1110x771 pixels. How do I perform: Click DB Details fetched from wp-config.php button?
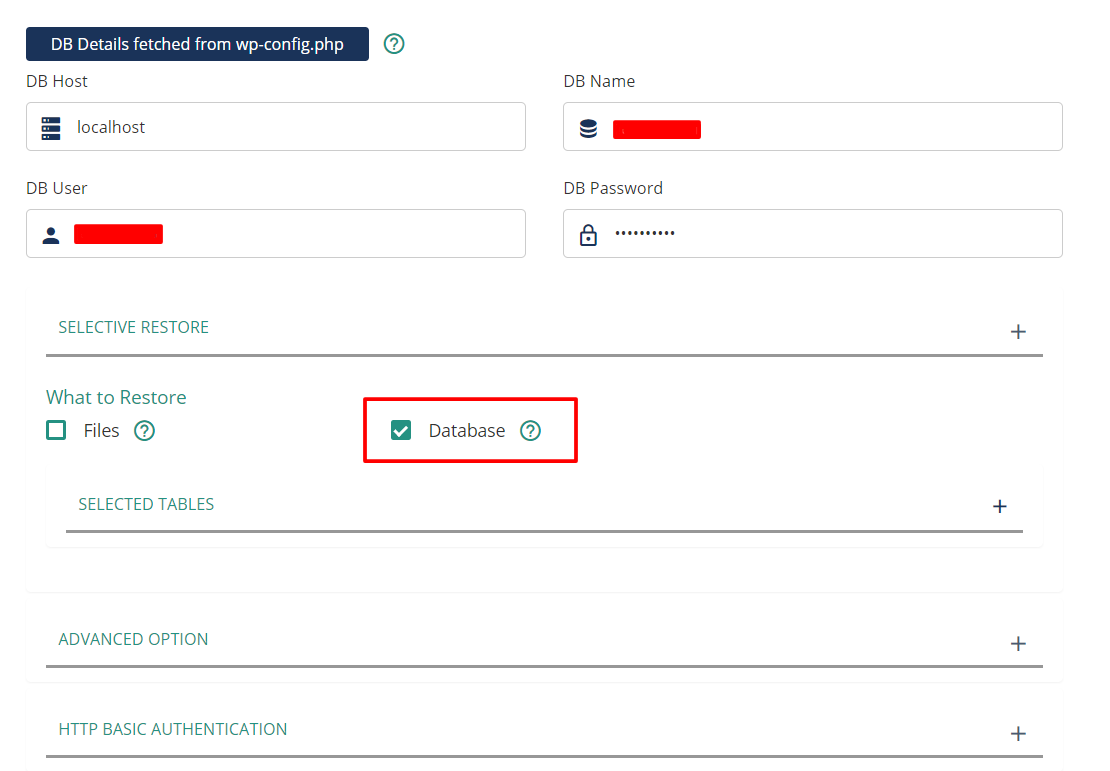(198, 44)
